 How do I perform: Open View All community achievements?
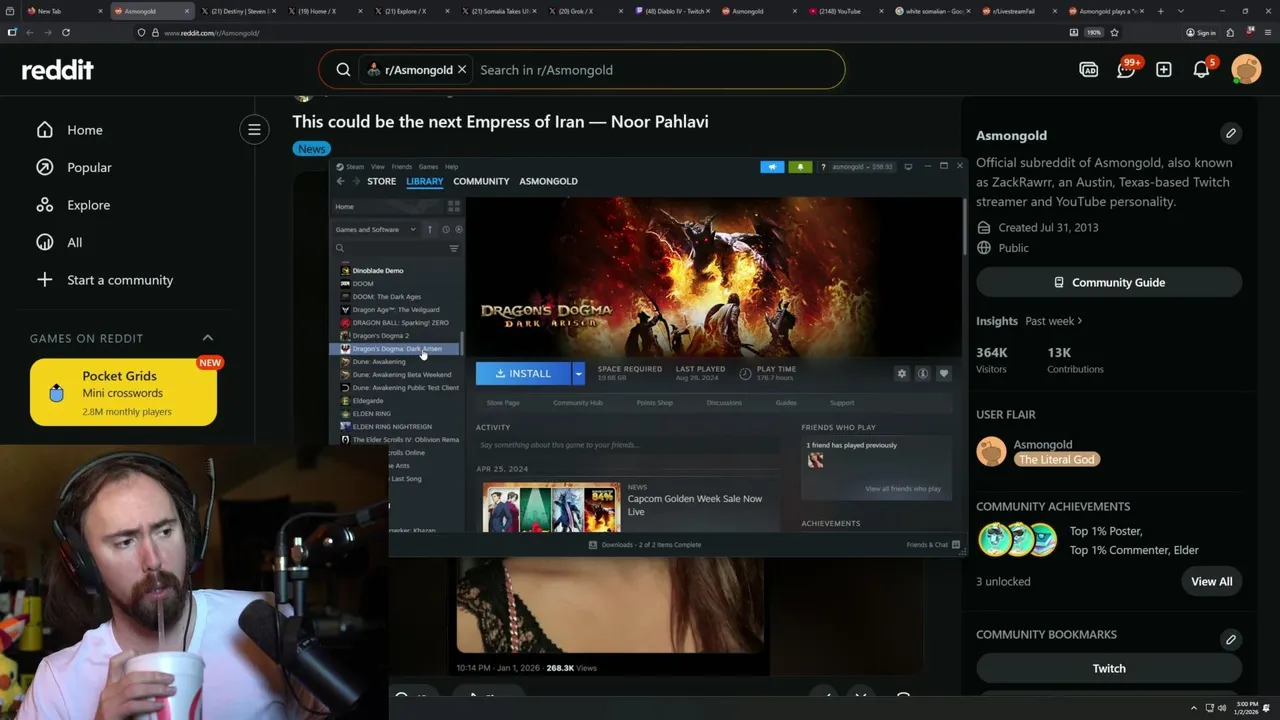1211,581
